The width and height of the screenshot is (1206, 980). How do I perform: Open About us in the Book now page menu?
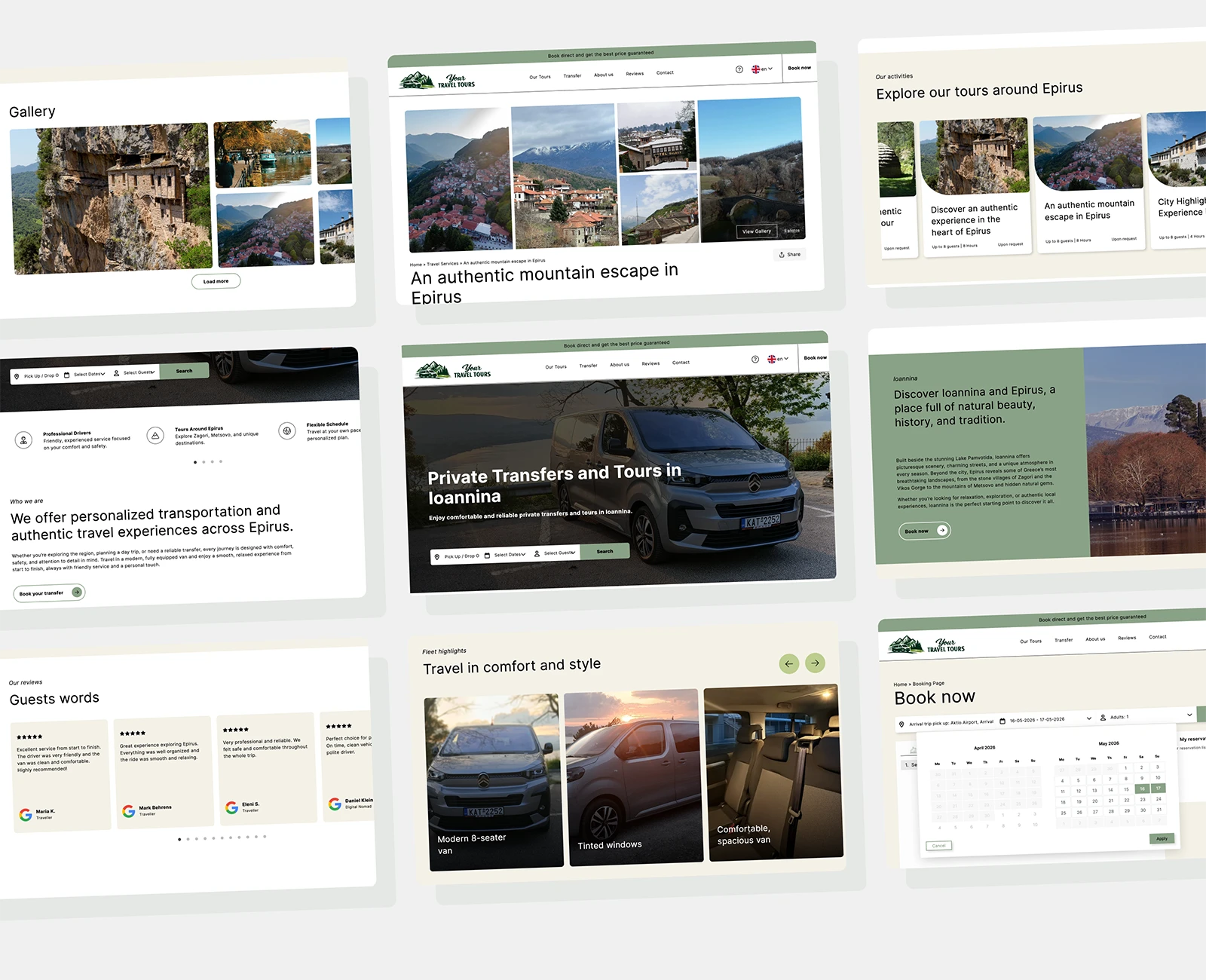[1095, 639]
